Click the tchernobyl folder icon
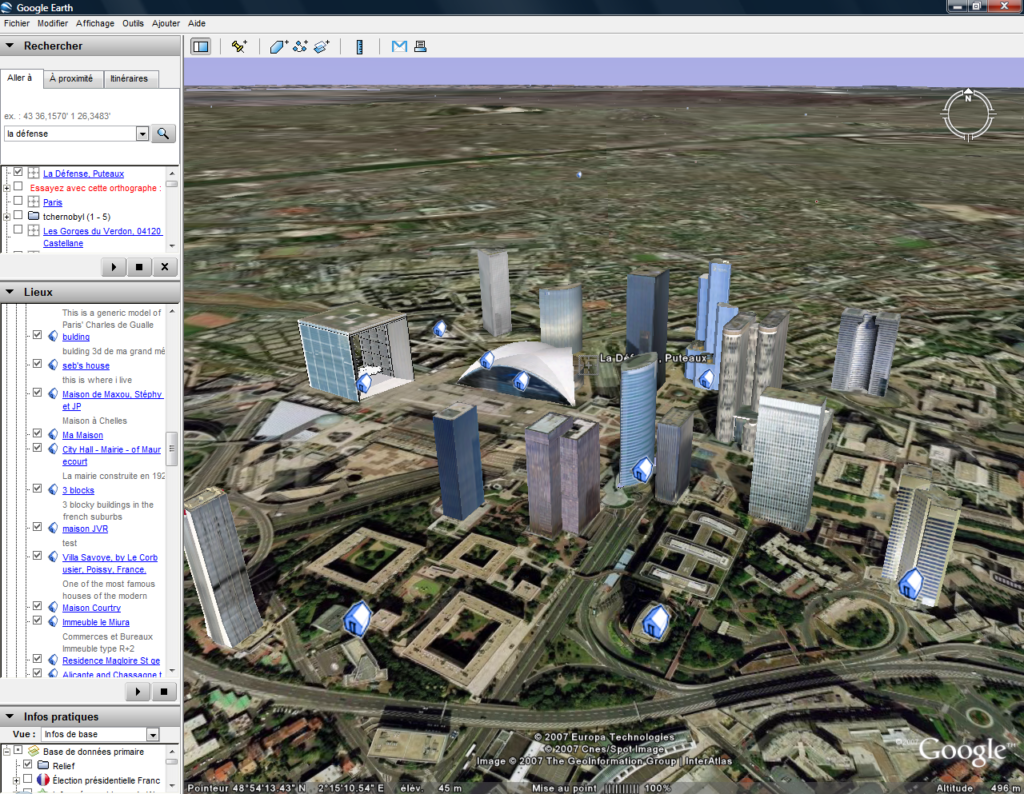The image size is (1024, 794). point(34,215)
